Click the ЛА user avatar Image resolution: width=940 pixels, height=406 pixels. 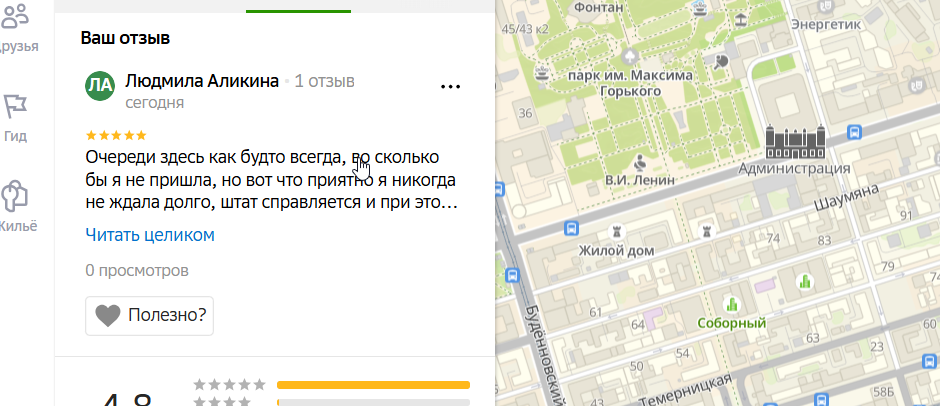coord(100,86)
